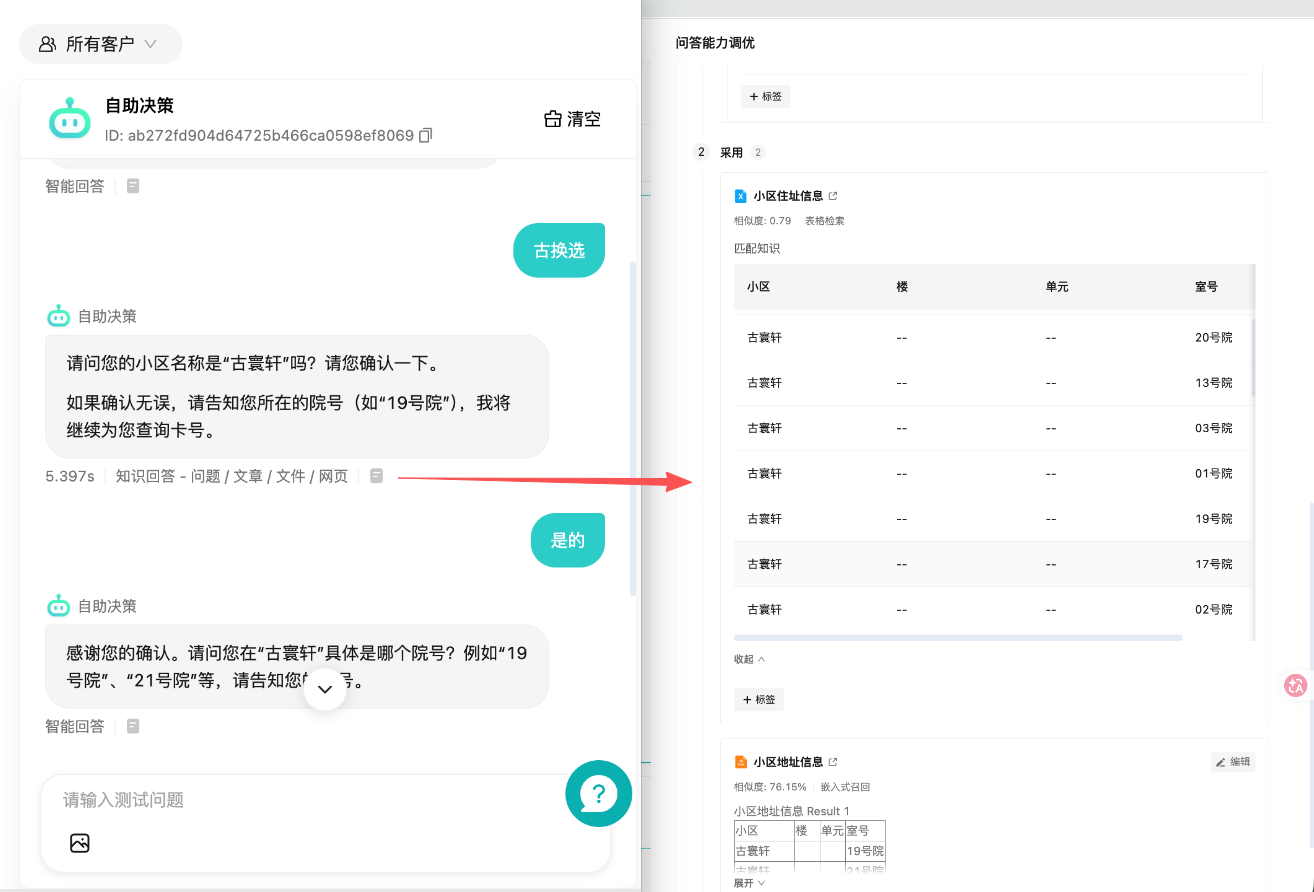Viewport: 1314px width, 892px height.
Task: Copy the bot ID with the copy icon
Action: [426, 135]
